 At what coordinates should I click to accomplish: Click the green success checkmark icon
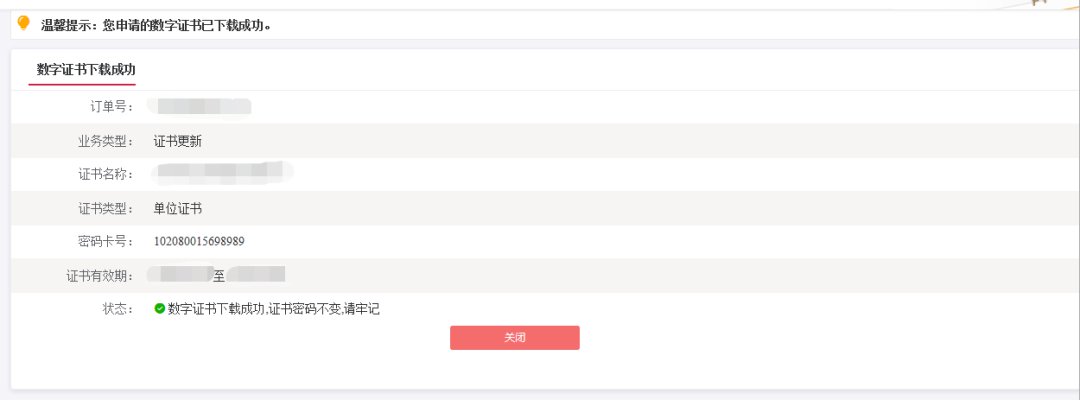[160, 309]
